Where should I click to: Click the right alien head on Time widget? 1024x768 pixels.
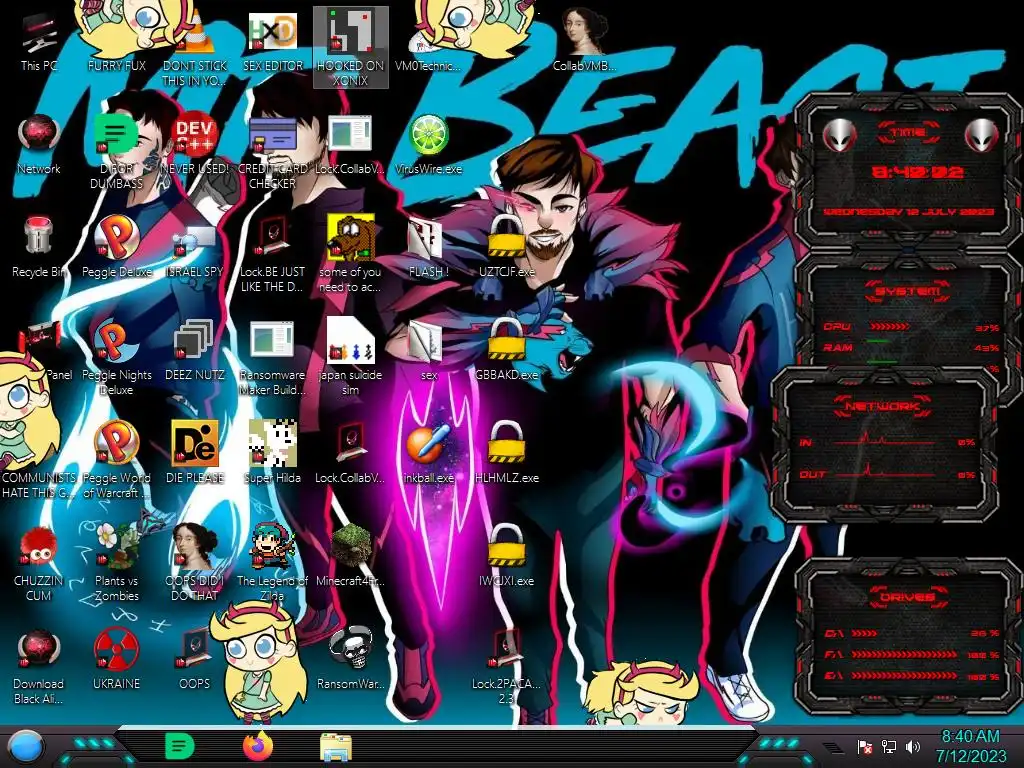pos(982,136)
